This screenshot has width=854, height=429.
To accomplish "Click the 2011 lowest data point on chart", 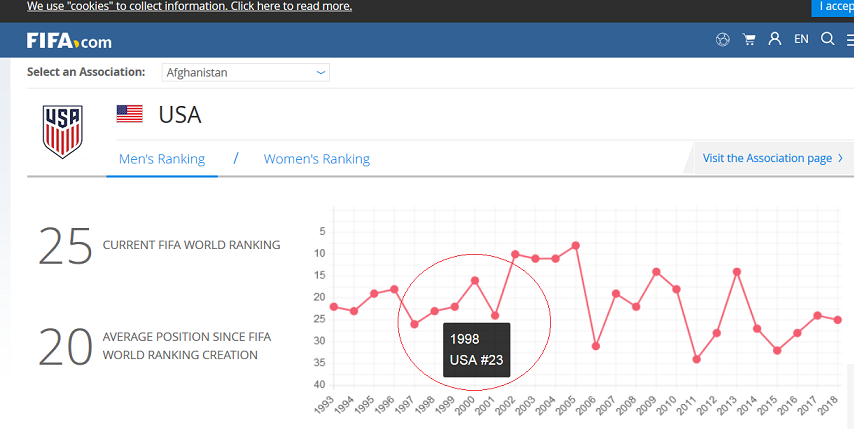I will click(697, 359).
